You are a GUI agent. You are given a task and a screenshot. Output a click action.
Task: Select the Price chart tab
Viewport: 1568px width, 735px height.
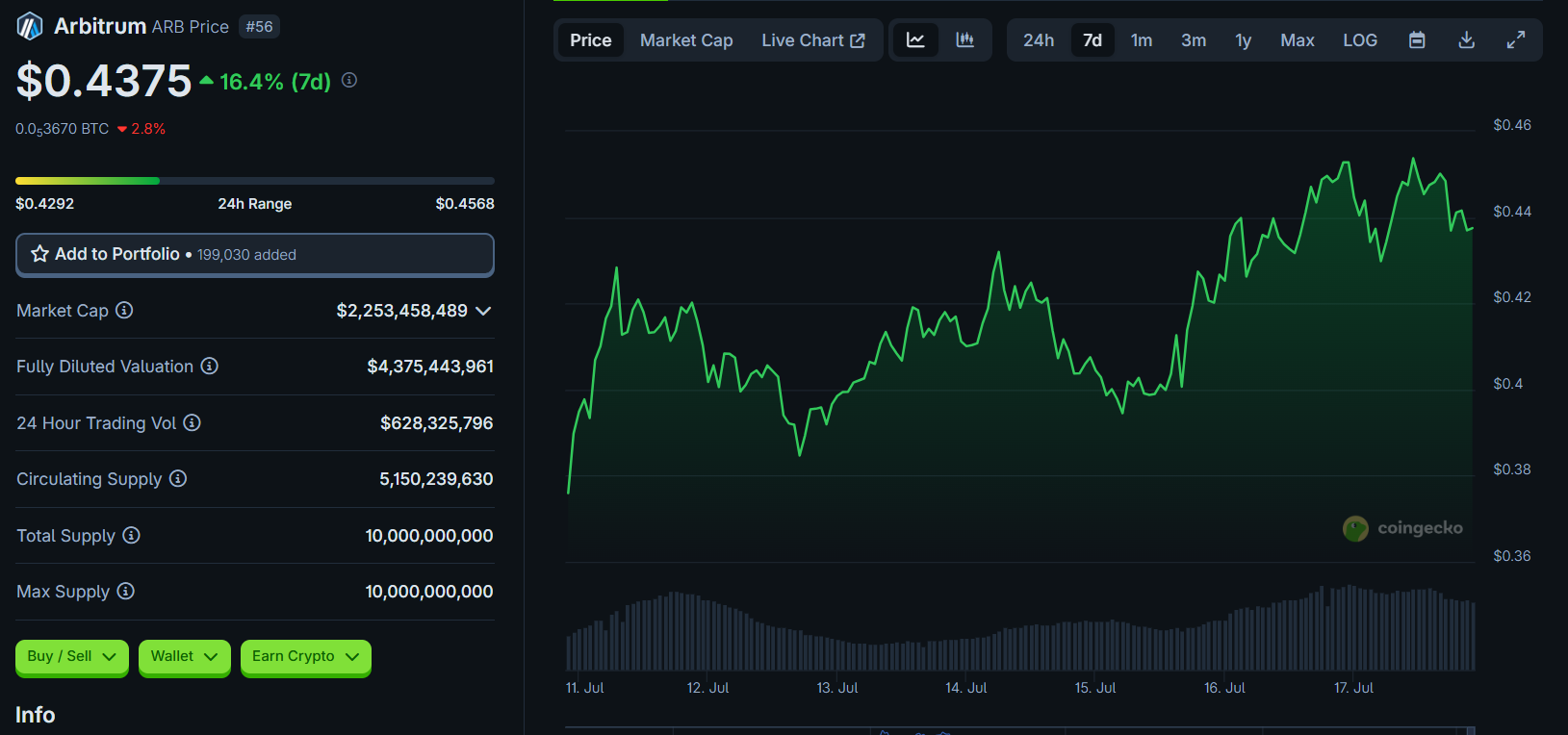click(591, 40)
